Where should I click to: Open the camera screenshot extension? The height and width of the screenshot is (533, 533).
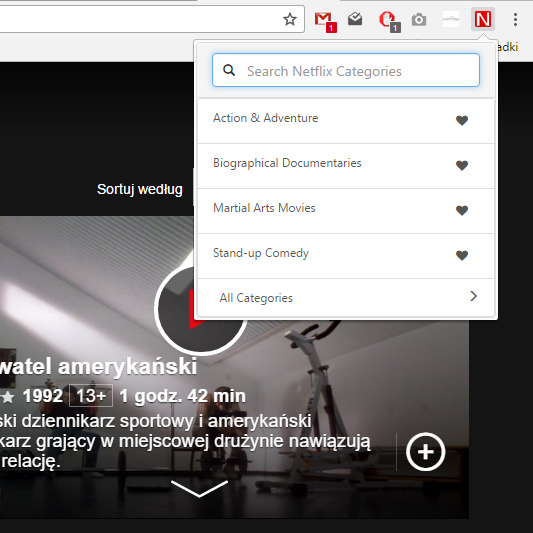point(419,20)
